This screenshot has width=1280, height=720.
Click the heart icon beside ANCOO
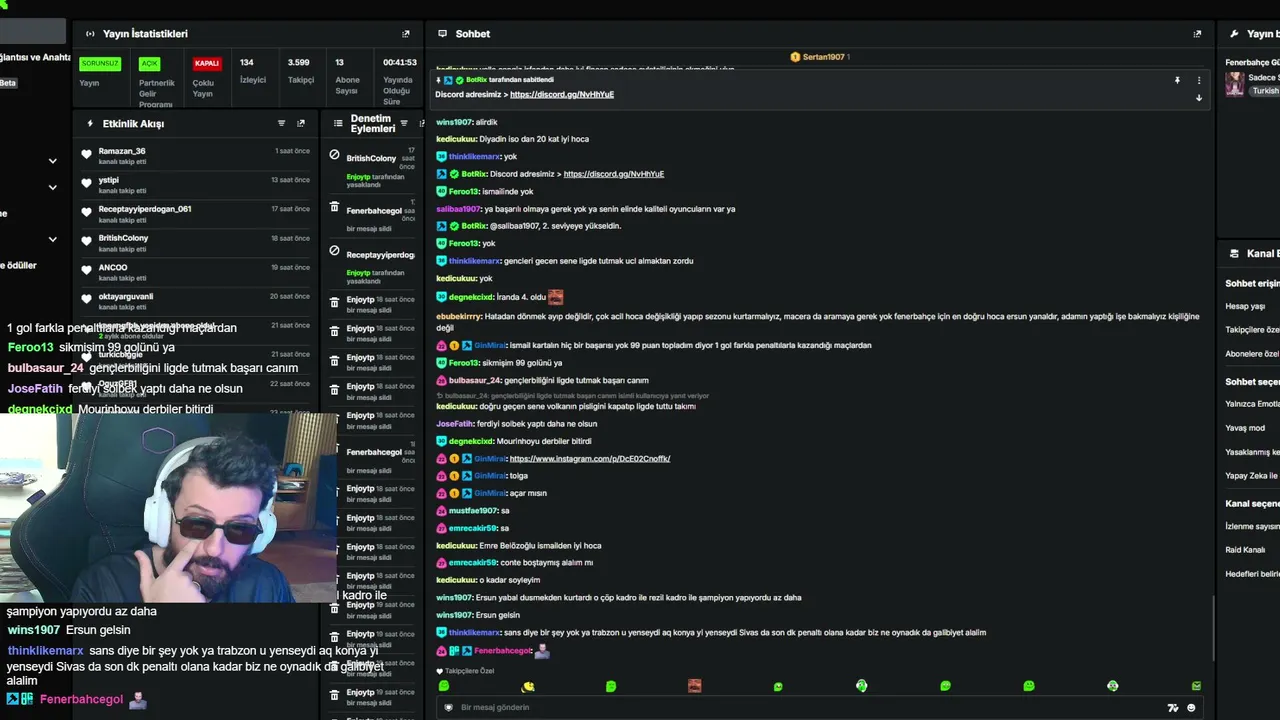86,271
